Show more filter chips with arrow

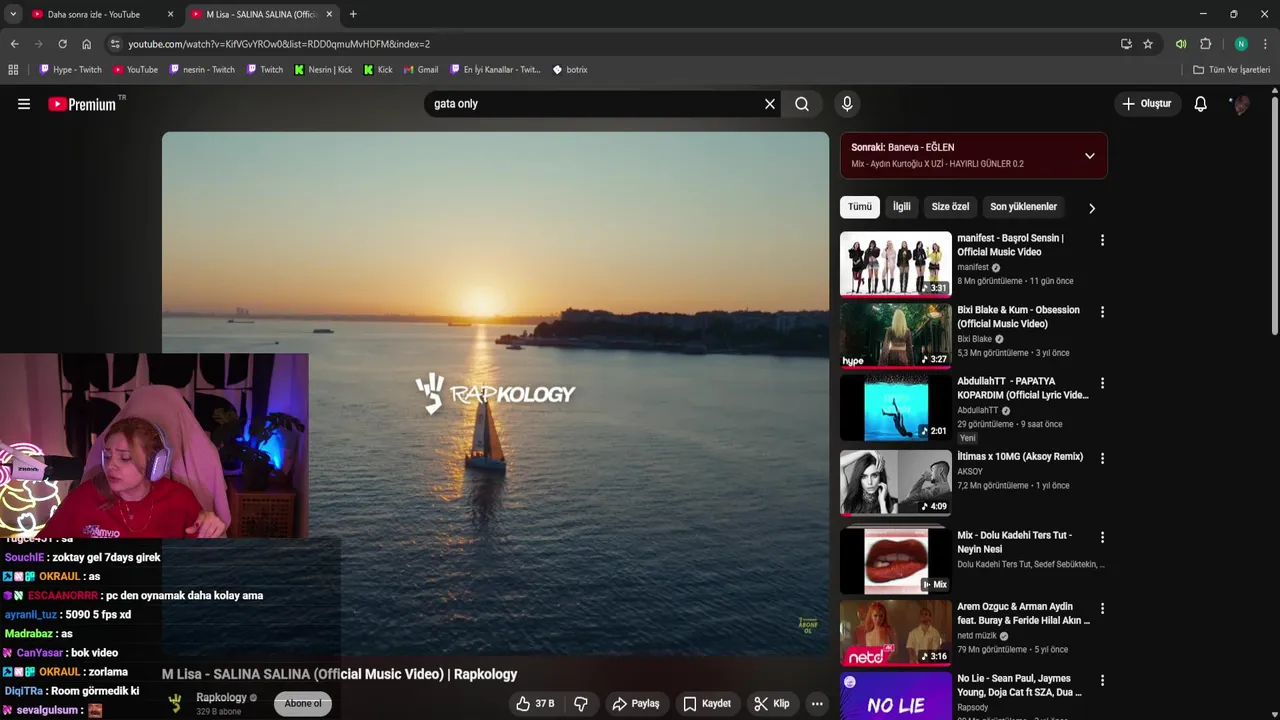tap(1092, 208)
